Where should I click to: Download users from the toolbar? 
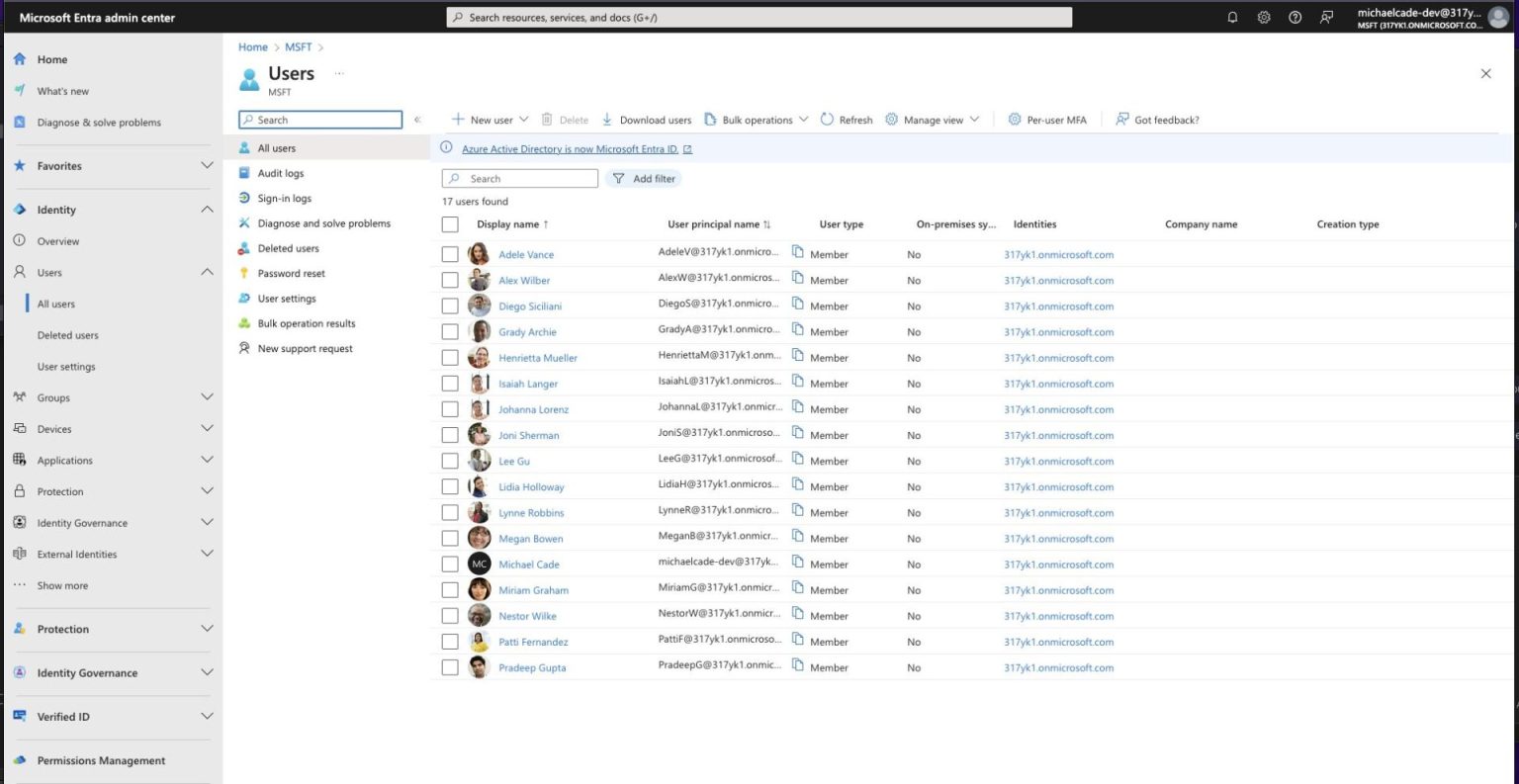pos(647,119)
